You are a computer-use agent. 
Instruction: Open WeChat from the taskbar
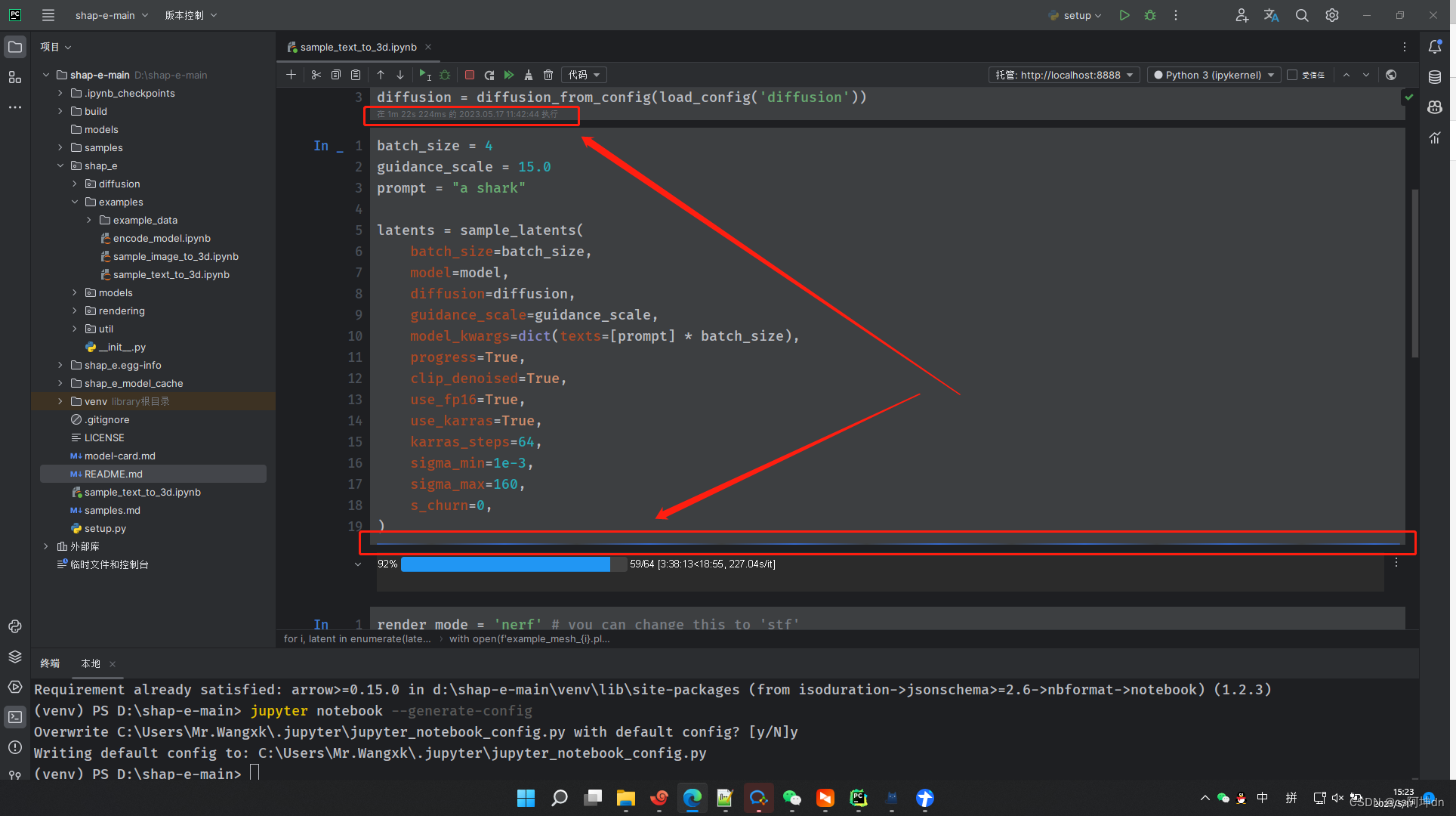click(791, 798)
